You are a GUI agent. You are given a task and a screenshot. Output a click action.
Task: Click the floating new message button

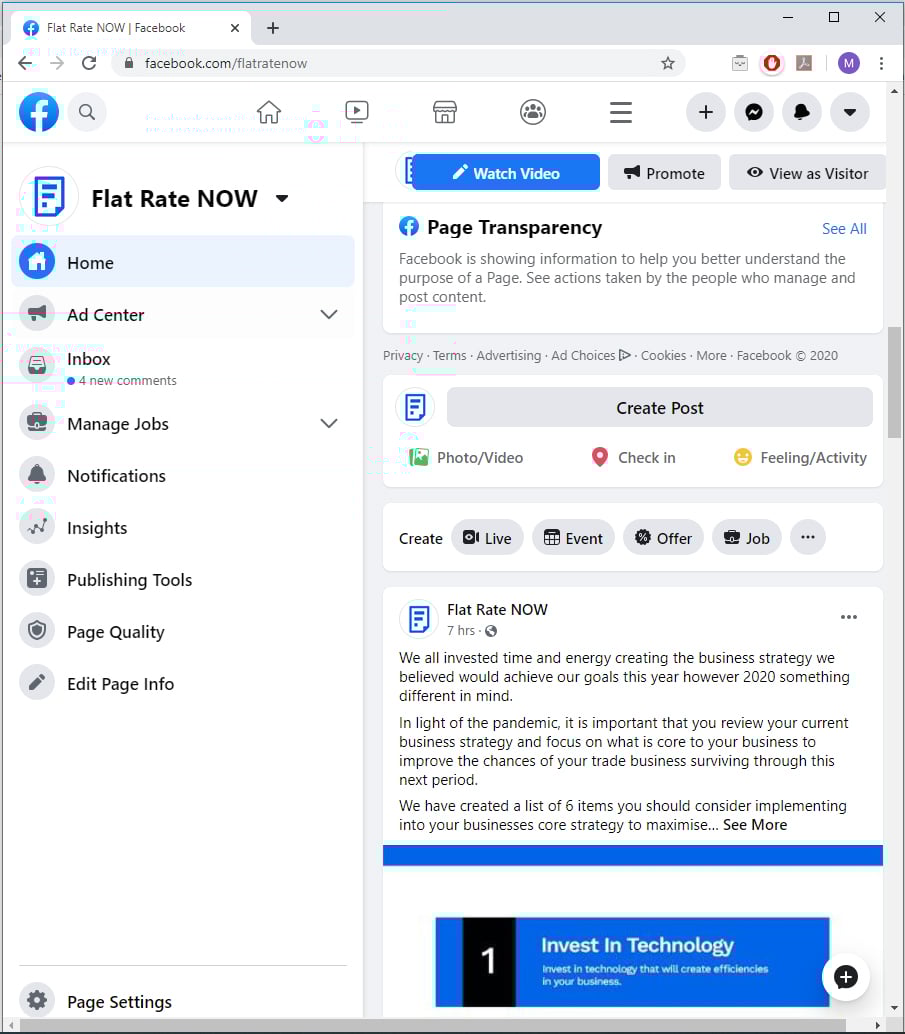(846, 977)
